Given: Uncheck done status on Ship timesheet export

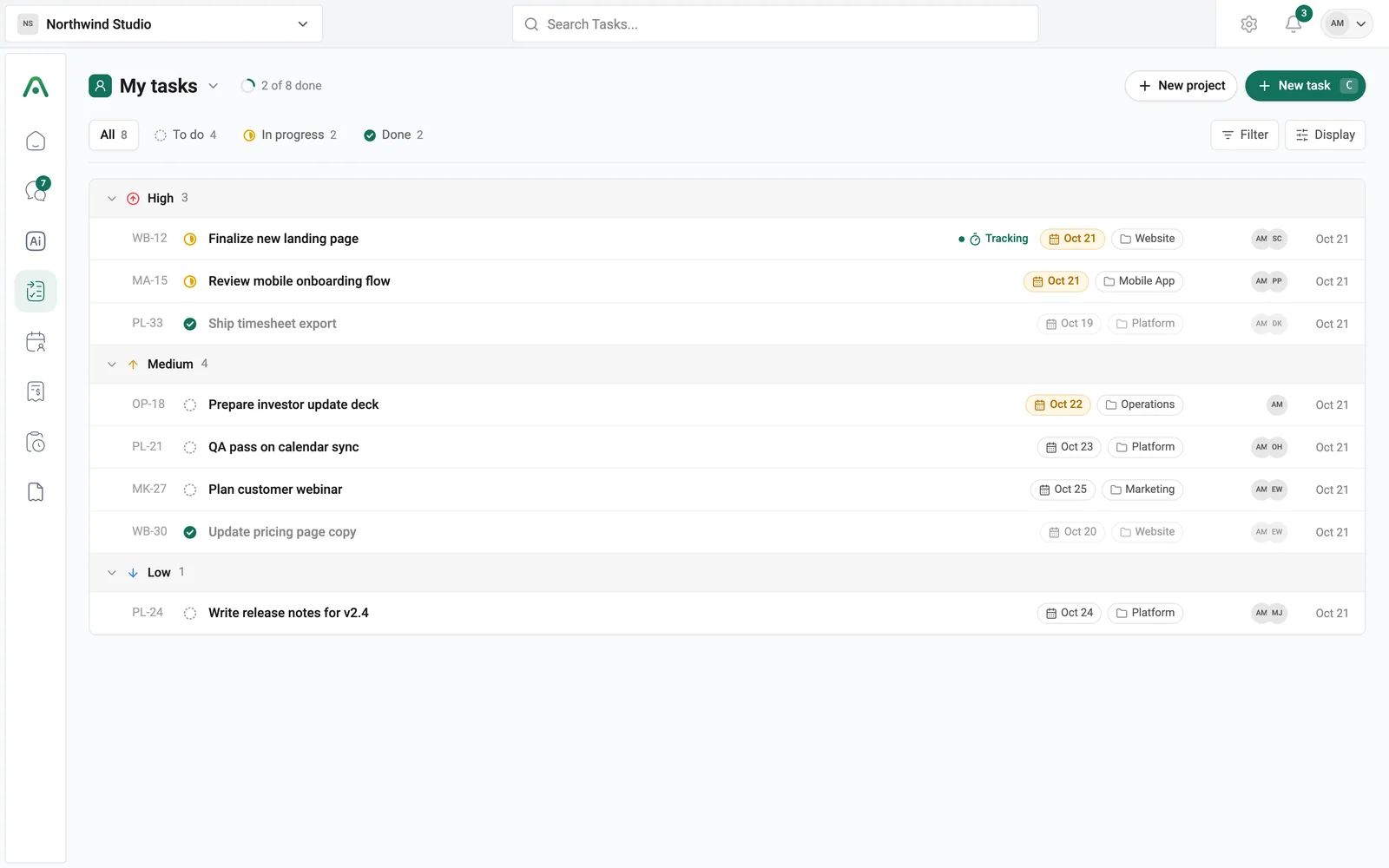Looking at the screenshot, I should click(x=190, y=324).
